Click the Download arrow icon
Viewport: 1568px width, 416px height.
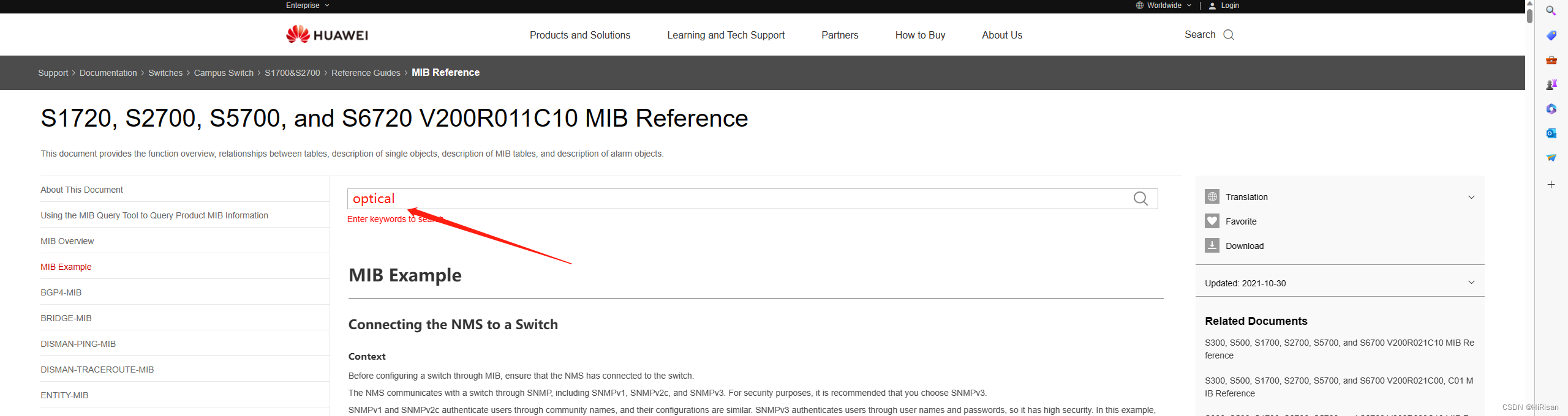point(1212,245)
